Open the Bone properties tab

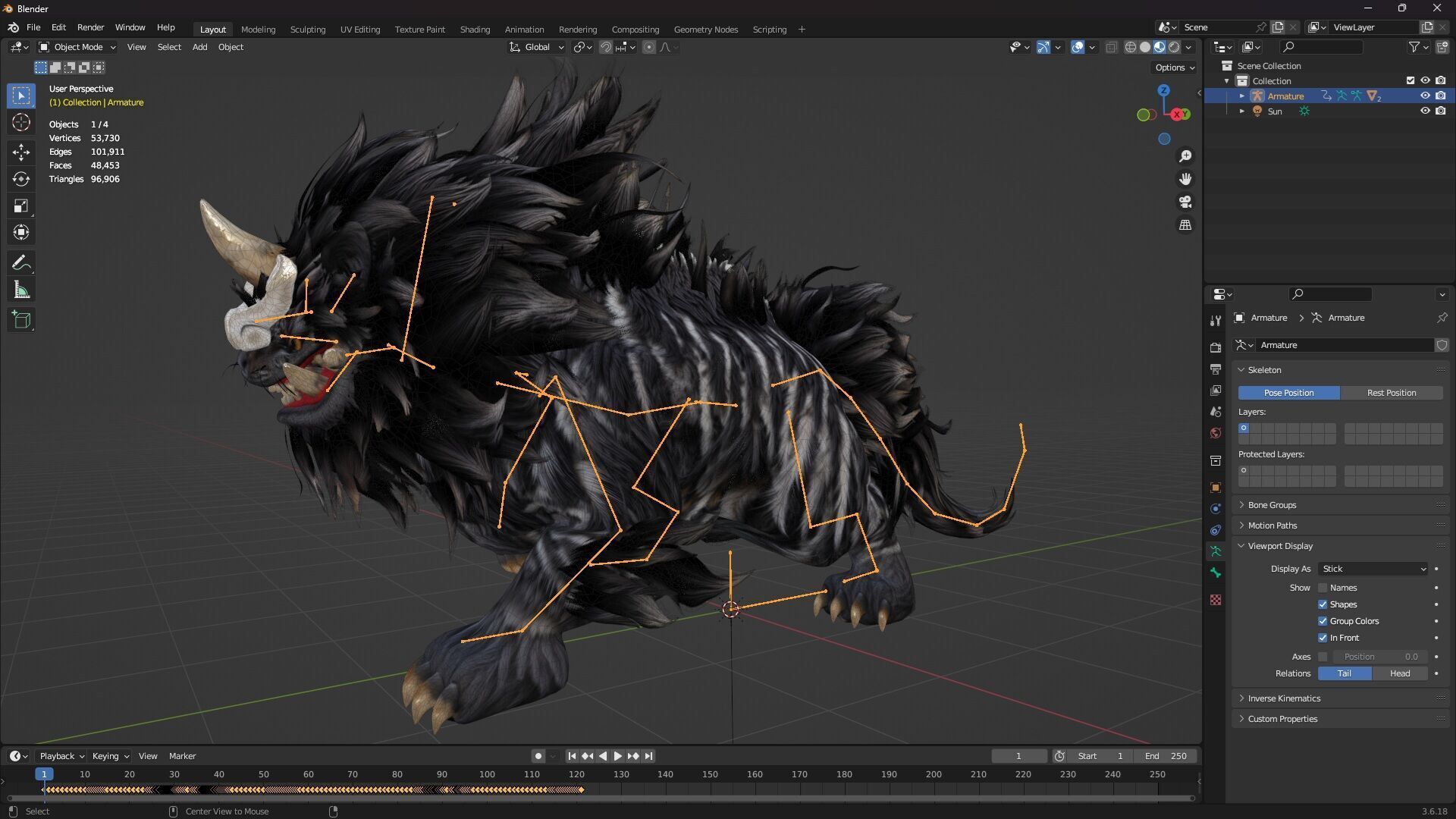(x=1216, y=573)
